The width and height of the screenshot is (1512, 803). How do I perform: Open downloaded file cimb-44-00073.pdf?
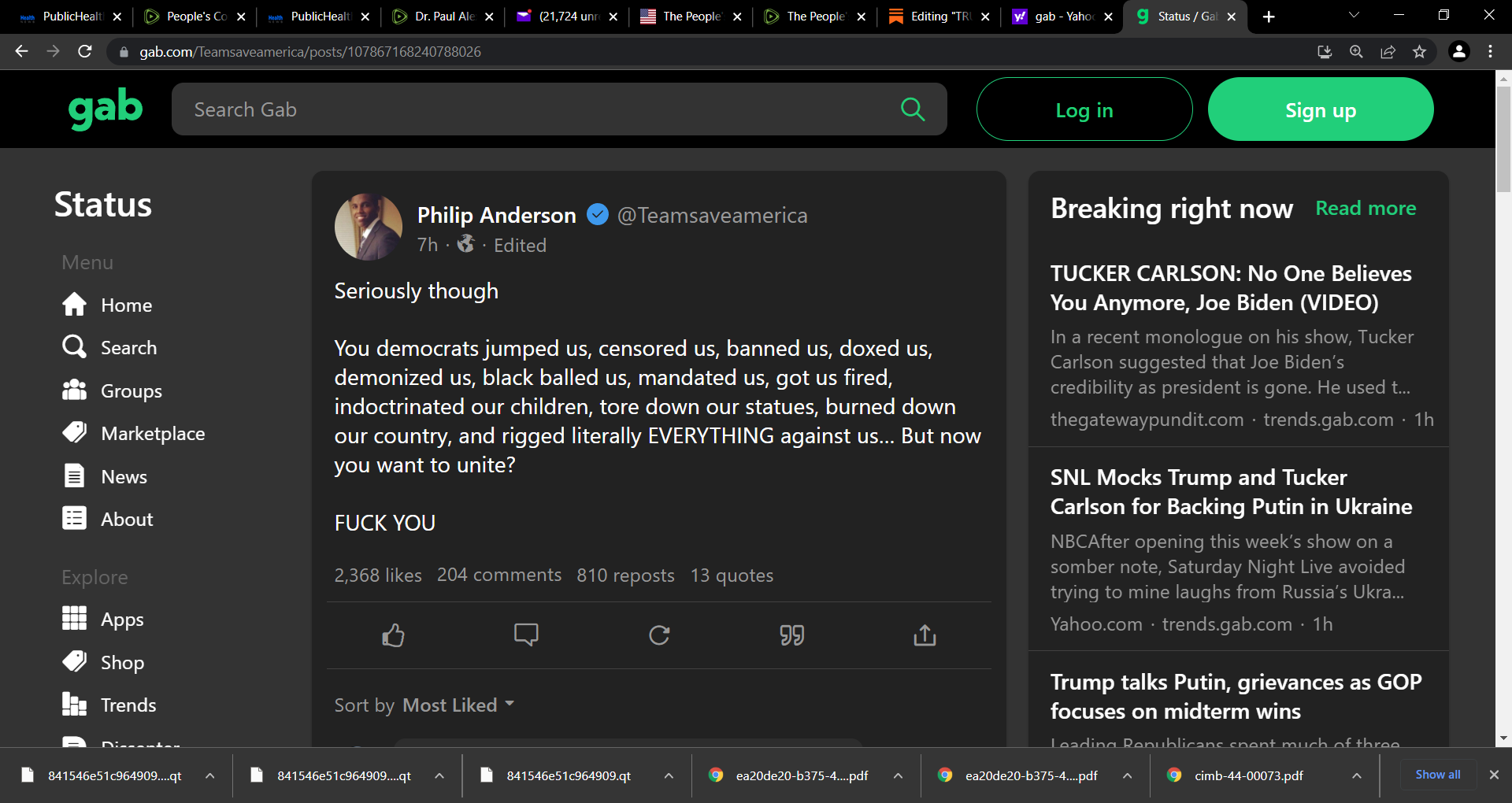tap(1248, 775)
